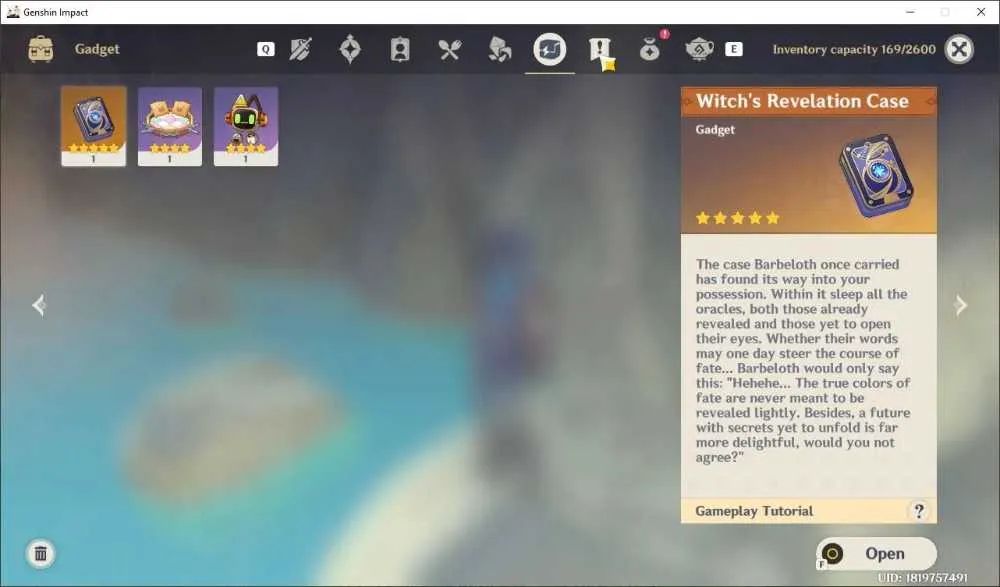Go to next page with right arrow
1000x587 pixels.
[x=960, y=305]
